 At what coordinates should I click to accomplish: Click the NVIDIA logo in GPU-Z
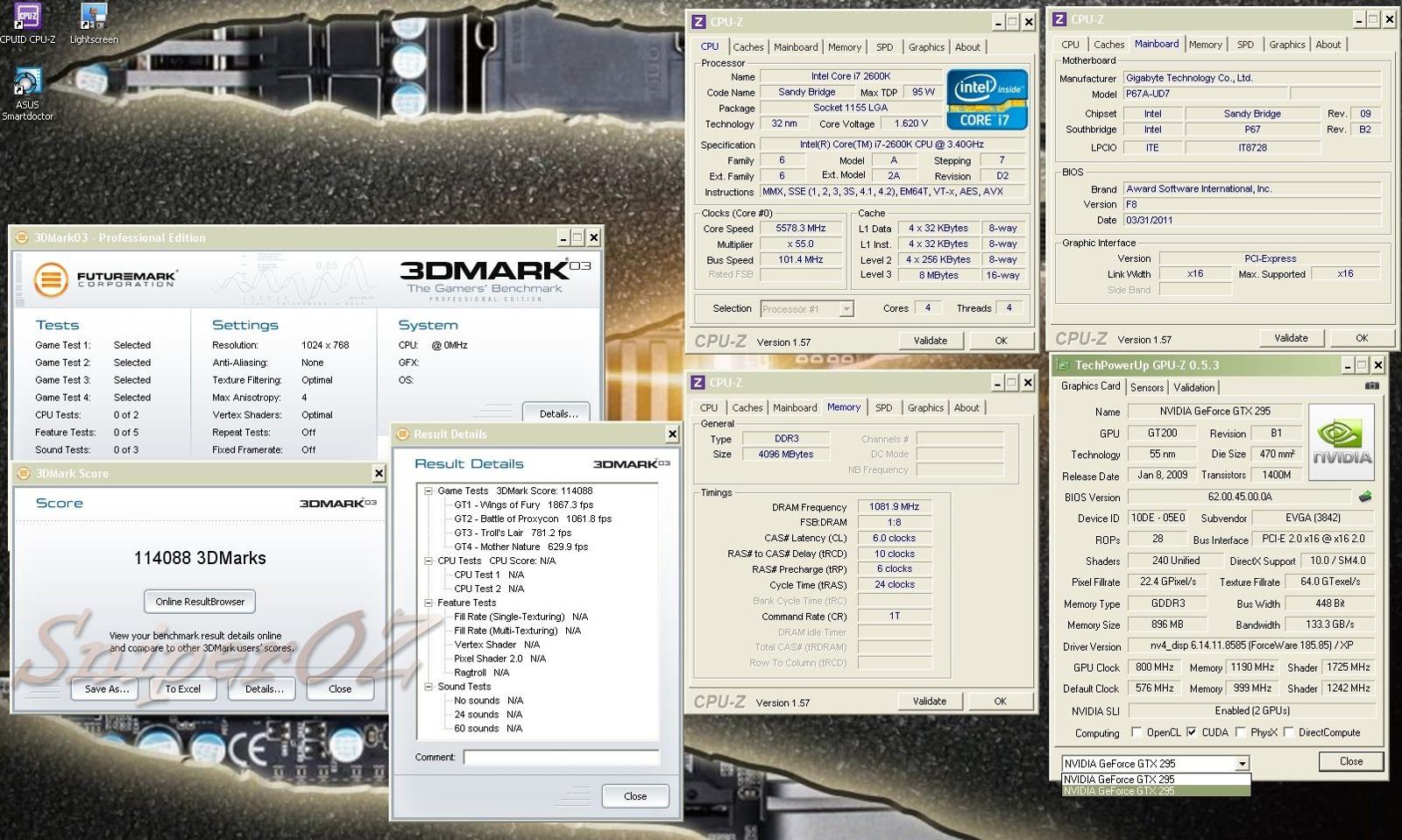click(x=1341, y=442)
